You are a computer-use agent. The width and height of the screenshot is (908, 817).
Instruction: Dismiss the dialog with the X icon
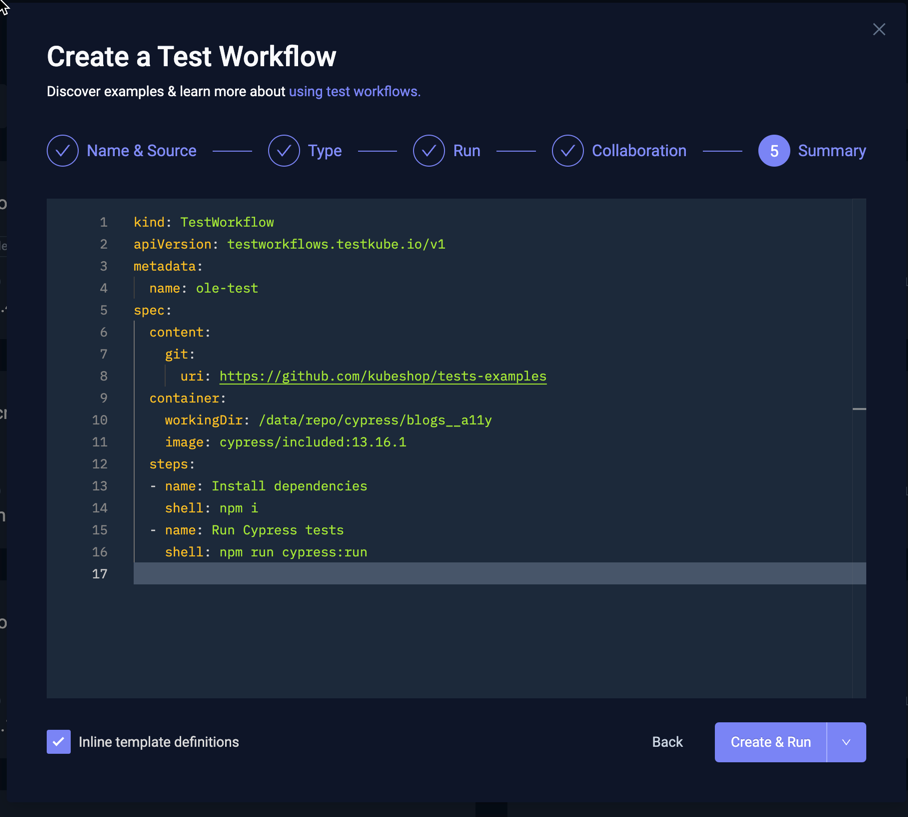pos(878,29)
